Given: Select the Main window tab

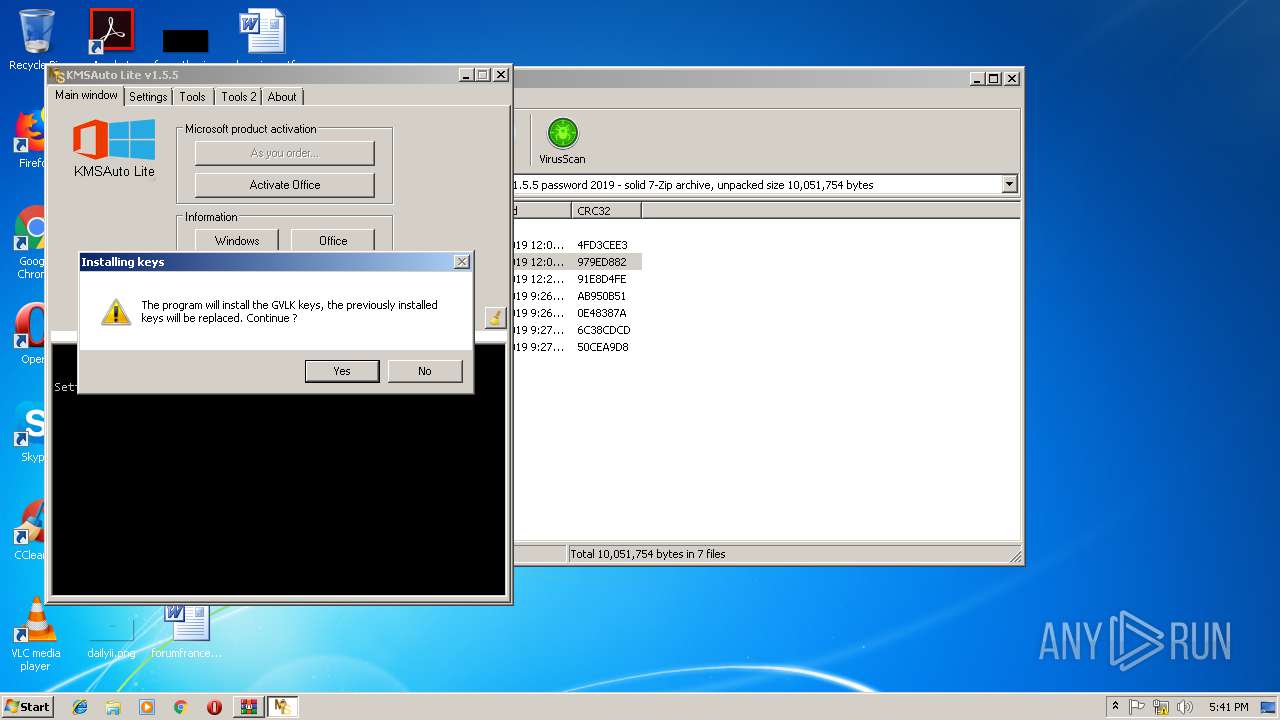Looking at the screenshot, I should tap(86, 95).
